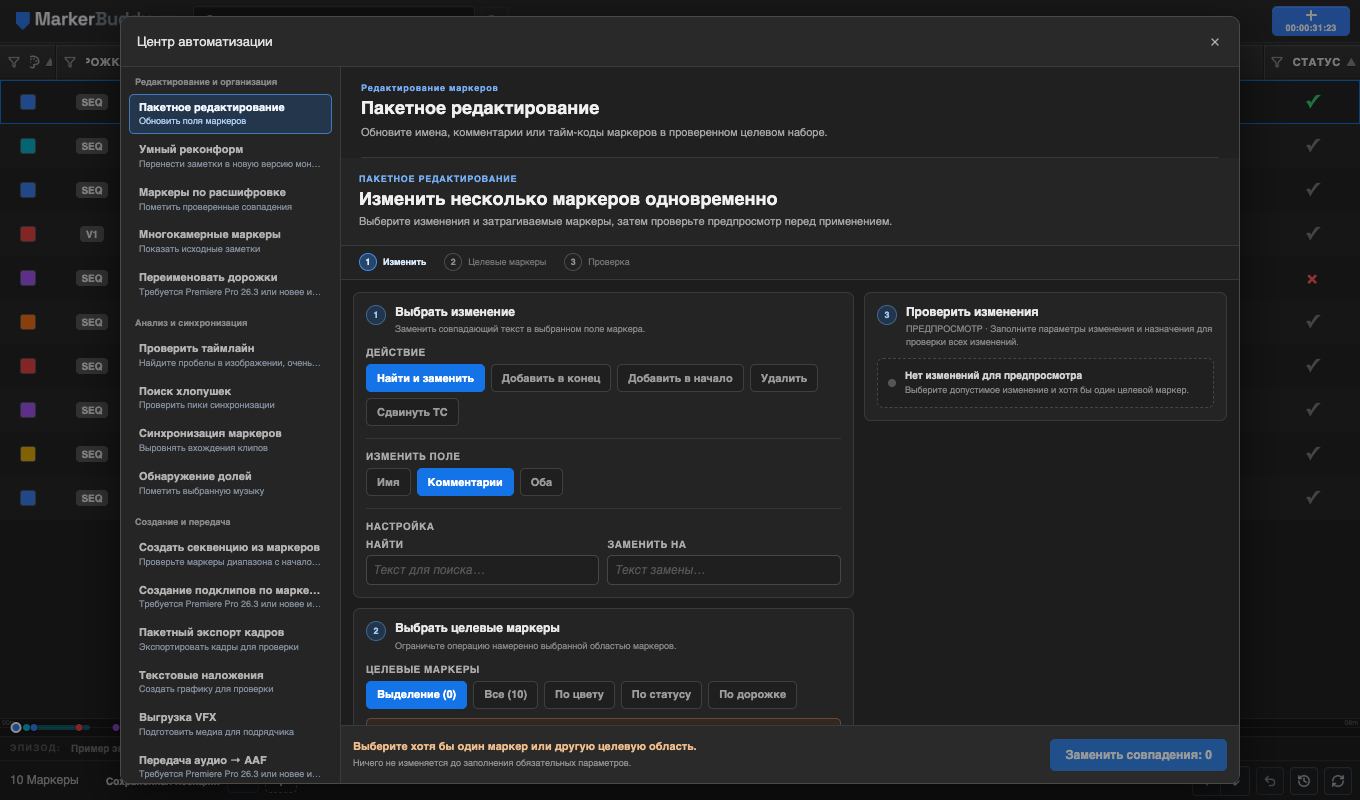Viewport: 1360px width, 800px height.
Task: Open Пакетный экспорт кадров in the sidebar
Action: [x=230, y=639]
